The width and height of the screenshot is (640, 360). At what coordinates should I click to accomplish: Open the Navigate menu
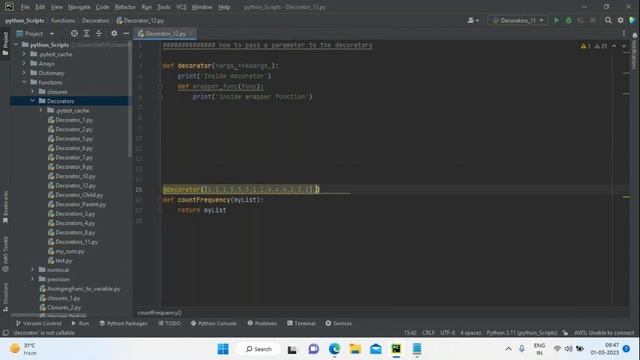click(x=79, y=7)
